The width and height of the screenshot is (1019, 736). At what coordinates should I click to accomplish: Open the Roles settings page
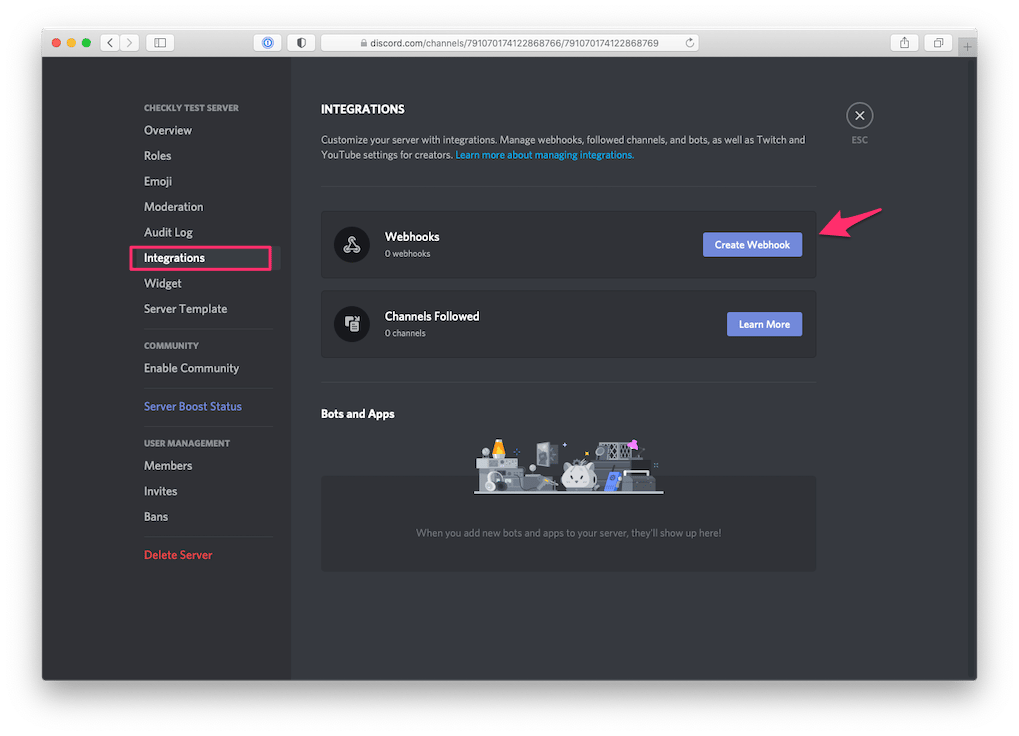pyautogui.click(x=157, y=156)
